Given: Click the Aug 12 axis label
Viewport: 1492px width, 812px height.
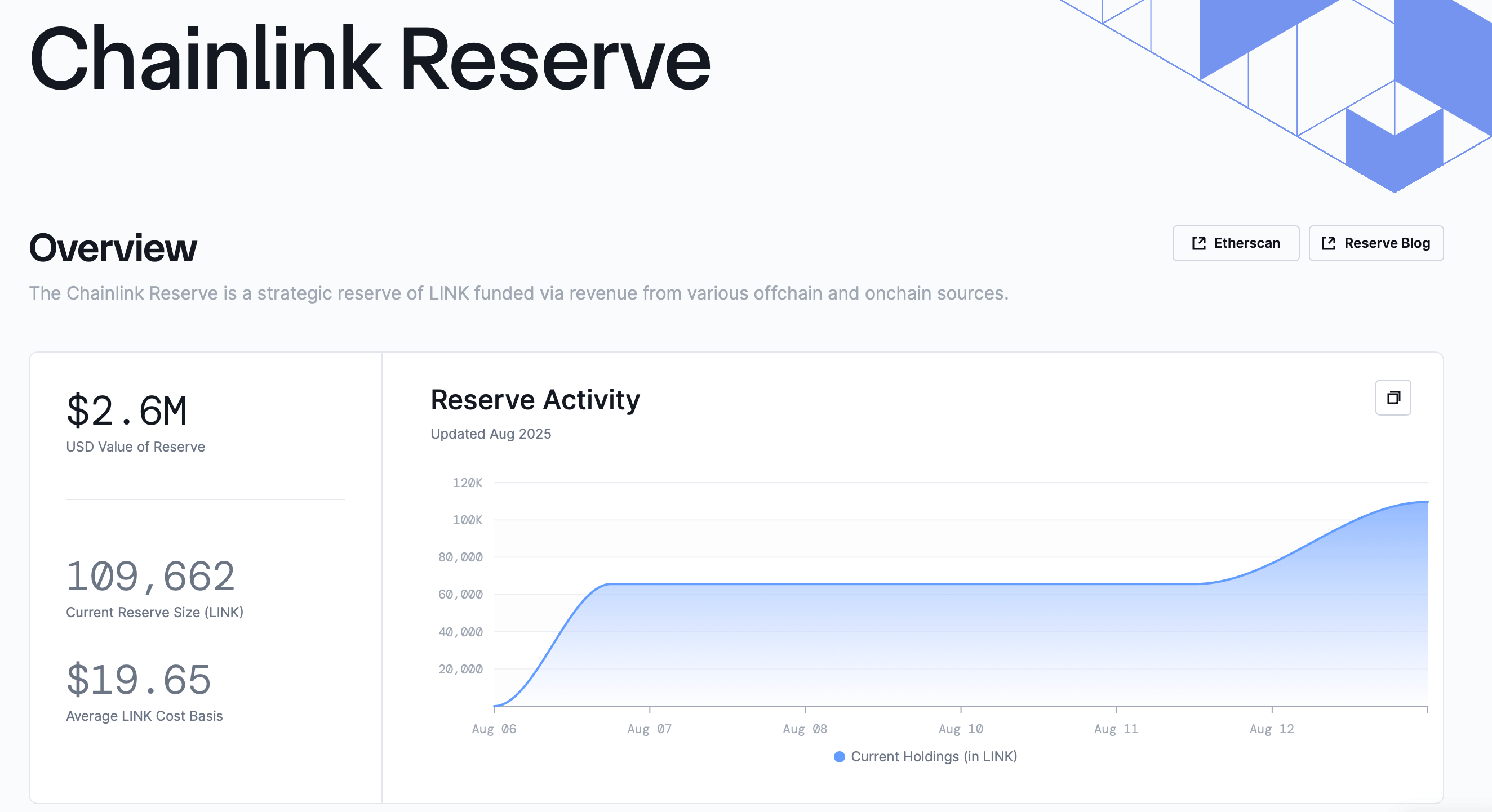Looking at the screenshot, I should coord(1271,729).
